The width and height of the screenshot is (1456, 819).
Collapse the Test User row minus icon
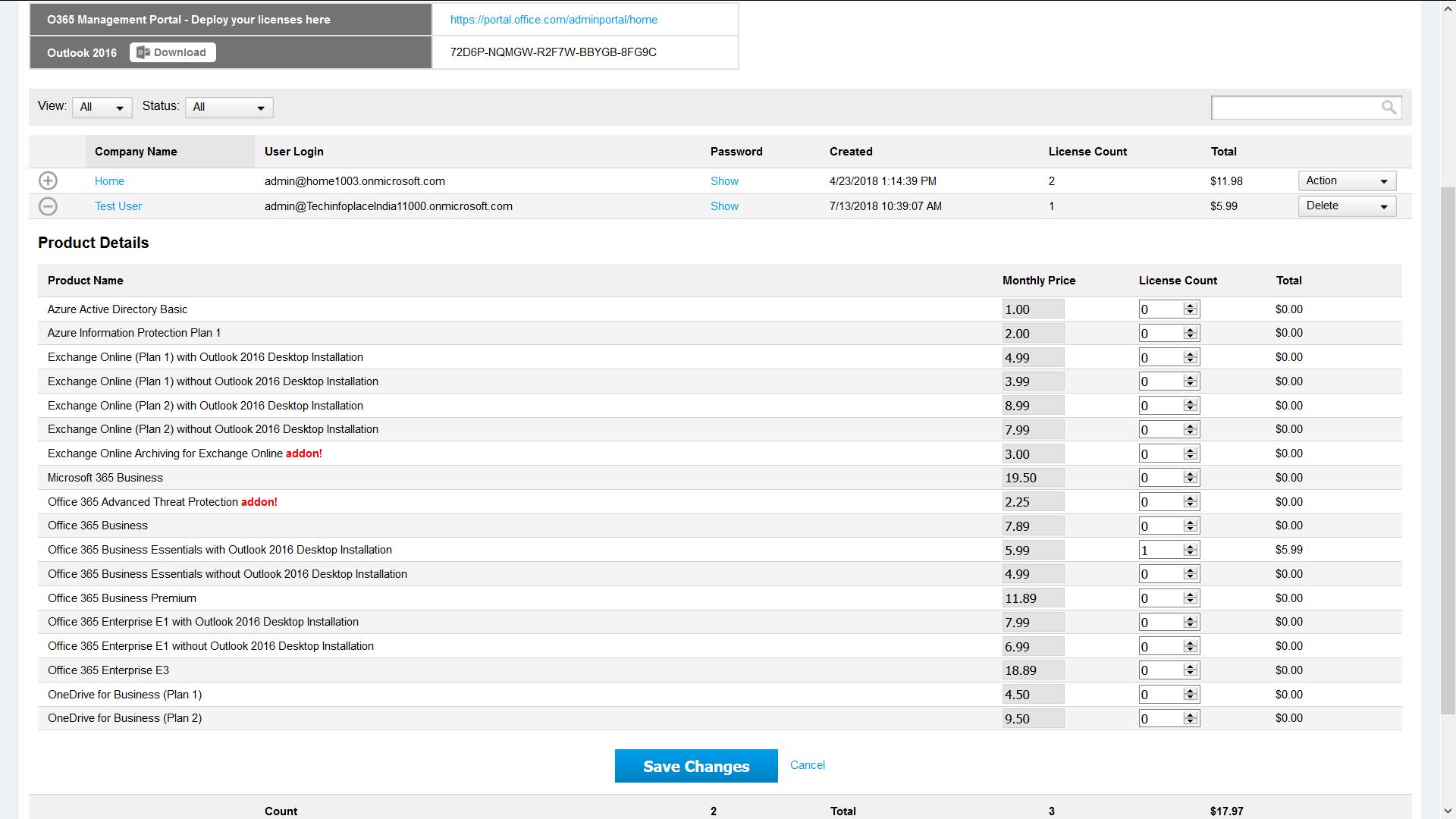click(x=48, y=206)
